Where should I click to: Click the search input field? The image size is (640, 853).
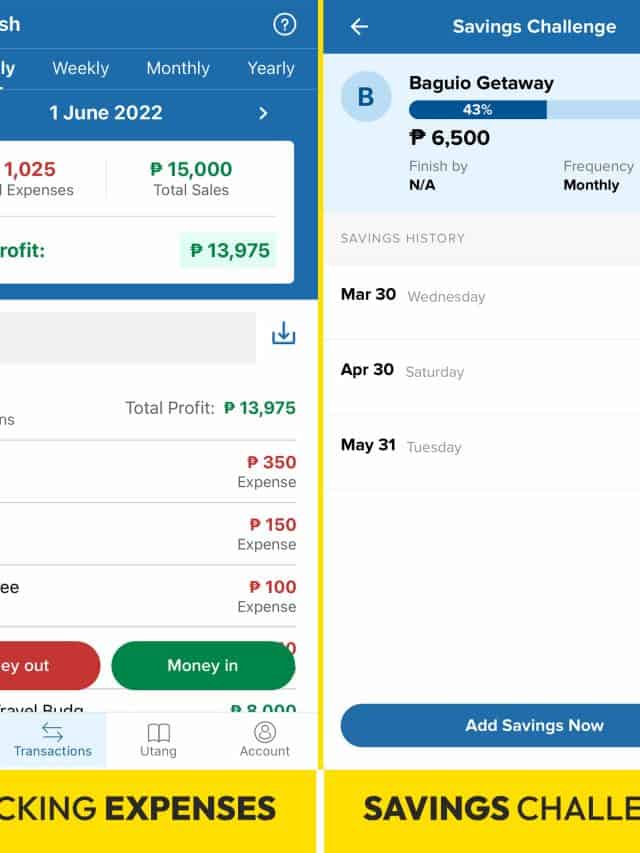pos(128,337)
